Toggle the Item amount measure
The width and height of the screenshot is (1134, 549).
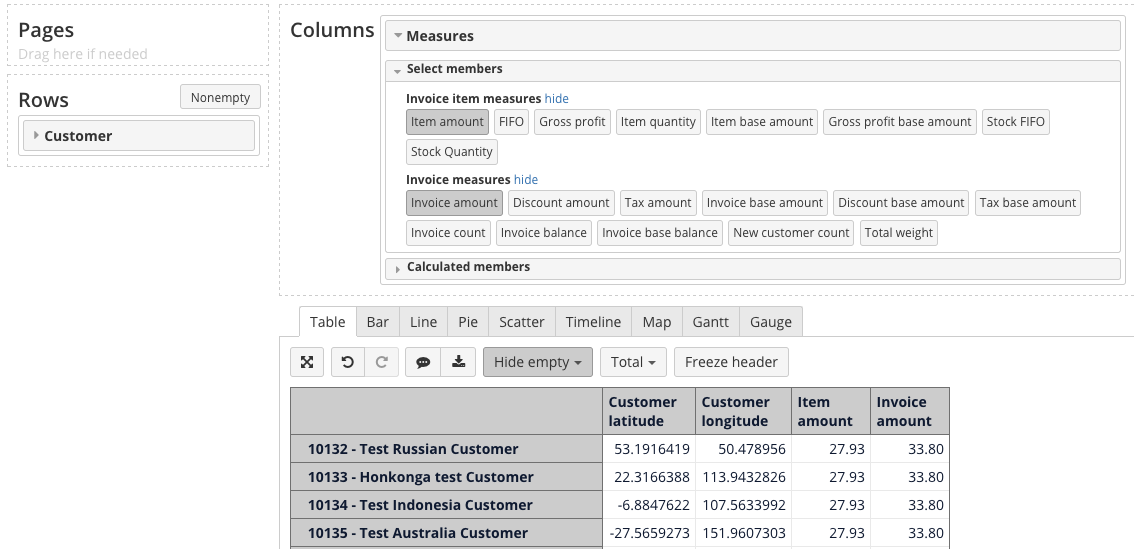click(447, 122)
